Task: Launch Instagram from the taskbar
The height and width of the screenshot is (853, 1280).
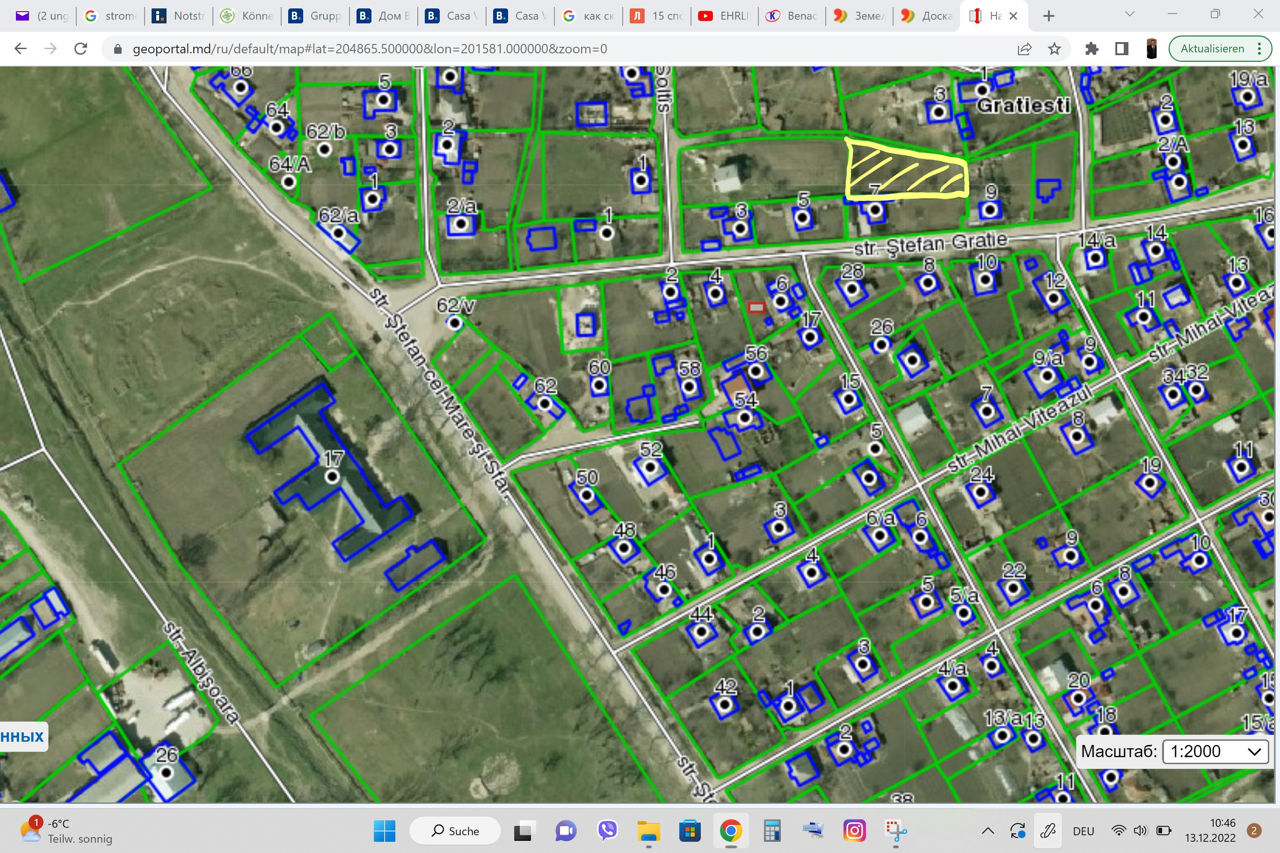Action: coord(854,830)
